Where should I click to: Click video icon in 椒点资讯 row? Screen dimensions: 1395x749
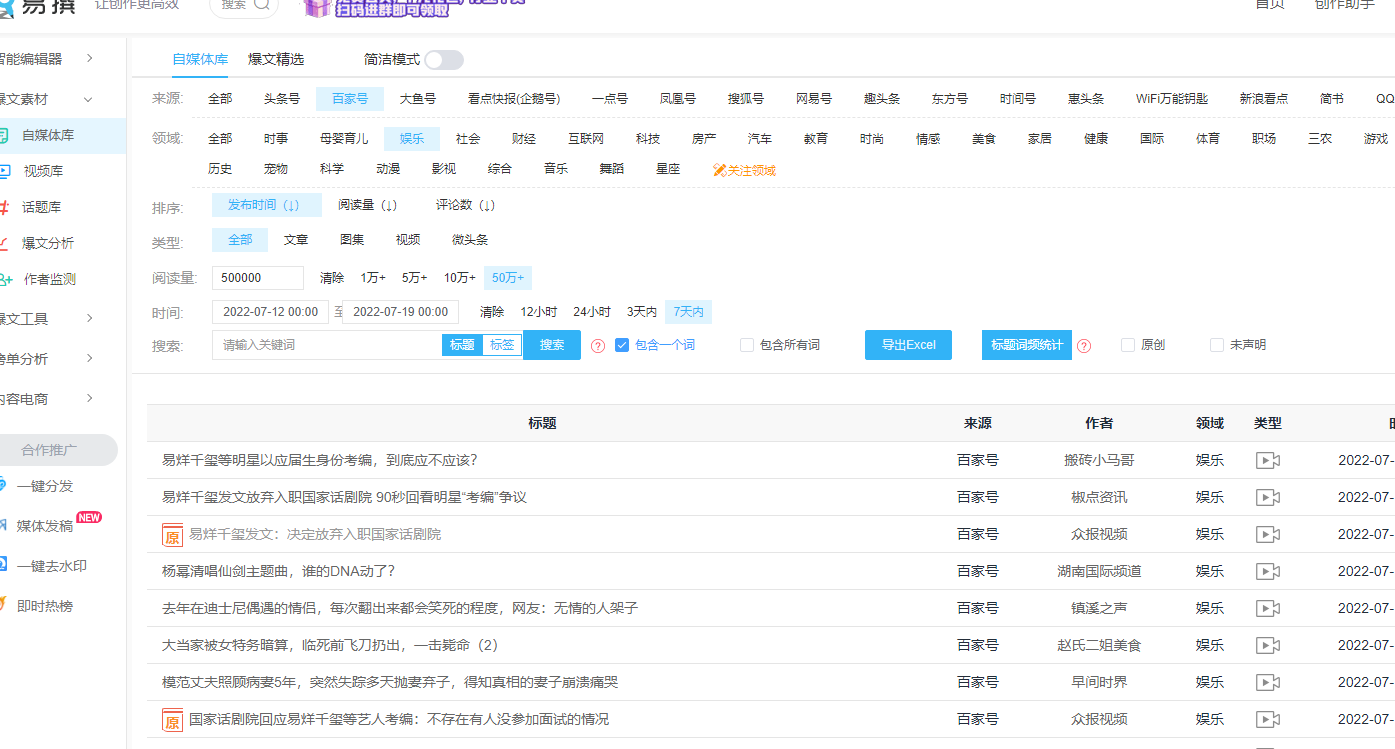tap(1268, 497)
